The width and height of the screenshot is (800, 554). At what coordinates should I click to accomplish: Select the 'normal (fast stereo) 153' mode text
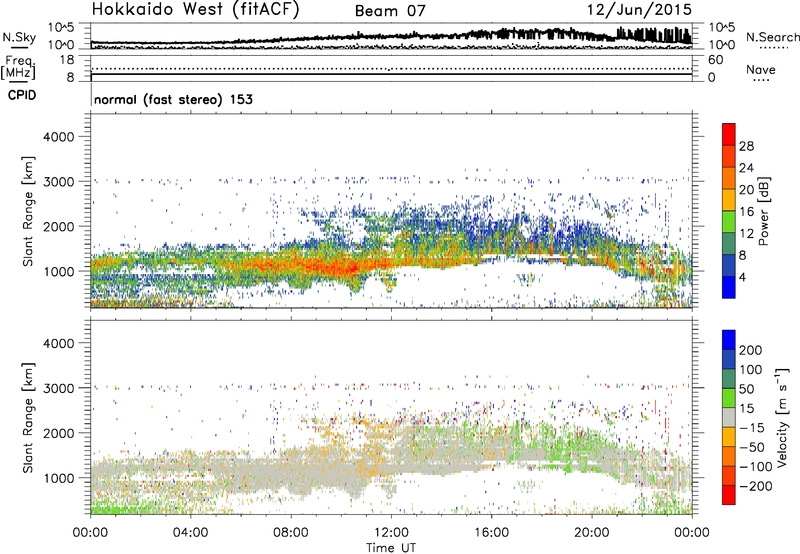(173, 99)
